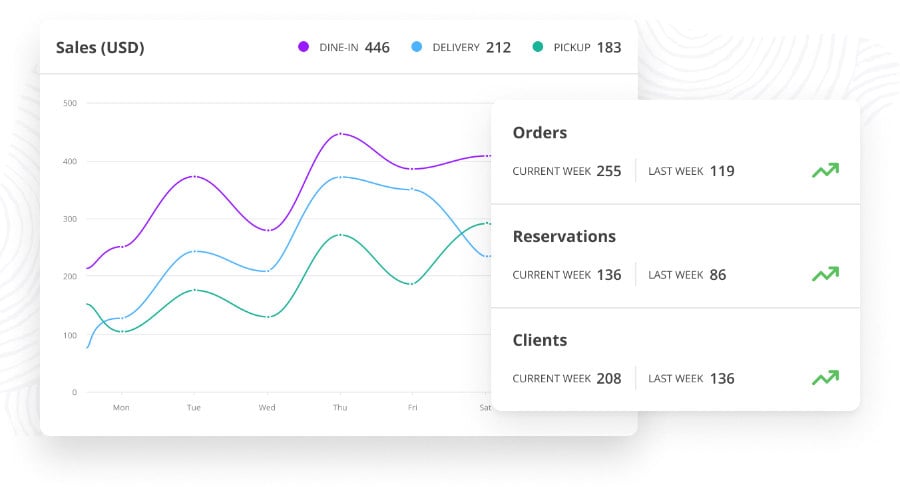Click the 100 y-axis label
This screenshot has height=496, width=900.
point(70,335)
